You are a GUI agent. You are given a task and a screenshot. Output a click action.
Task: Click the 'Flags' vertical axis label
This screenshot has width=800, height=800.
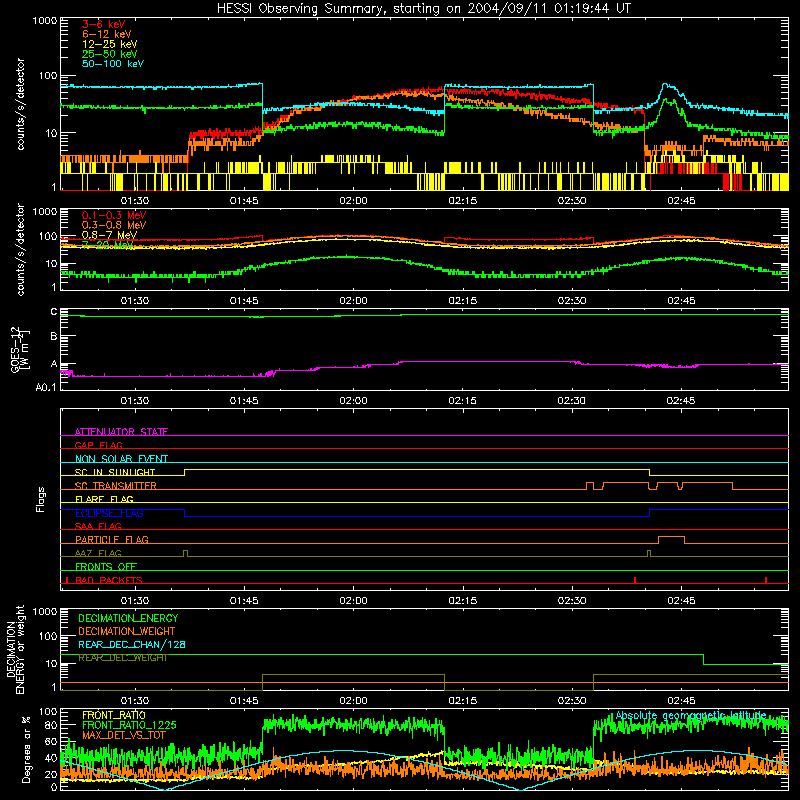click(41, 499)
